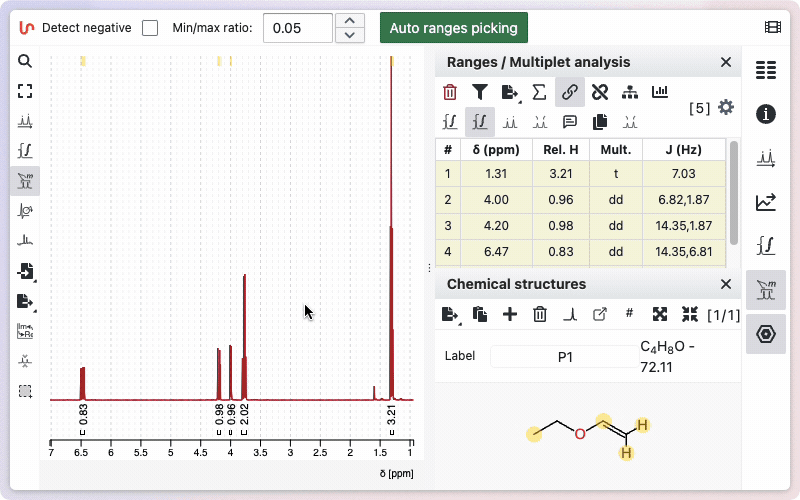Open the Ranges panel settings gear
This screenshot has height=500, width=800.
pyautogui.click(x=726, y=107)
